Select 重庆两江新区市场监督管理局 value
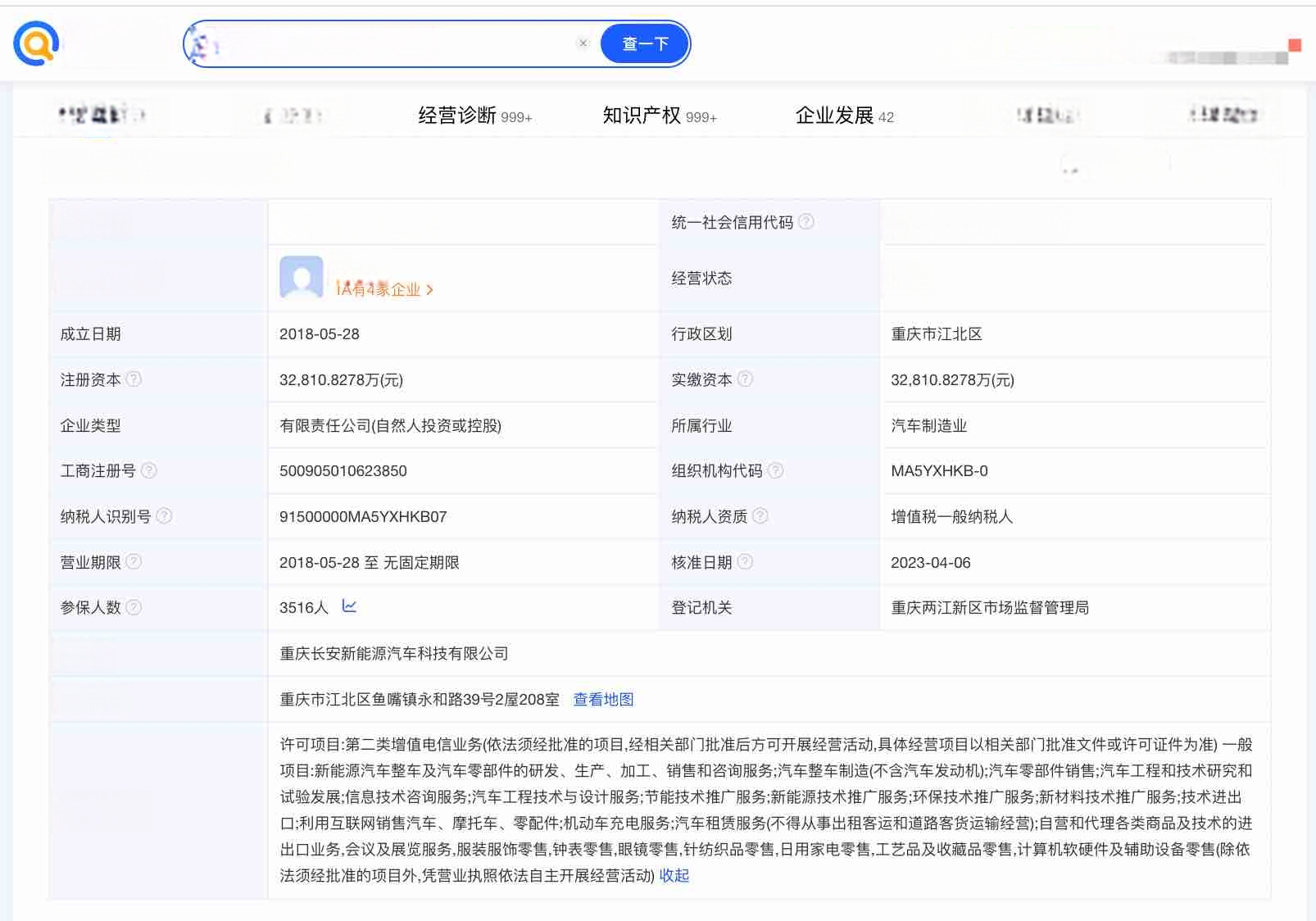This screenshot has width=1316, height=921. point(990,607)
